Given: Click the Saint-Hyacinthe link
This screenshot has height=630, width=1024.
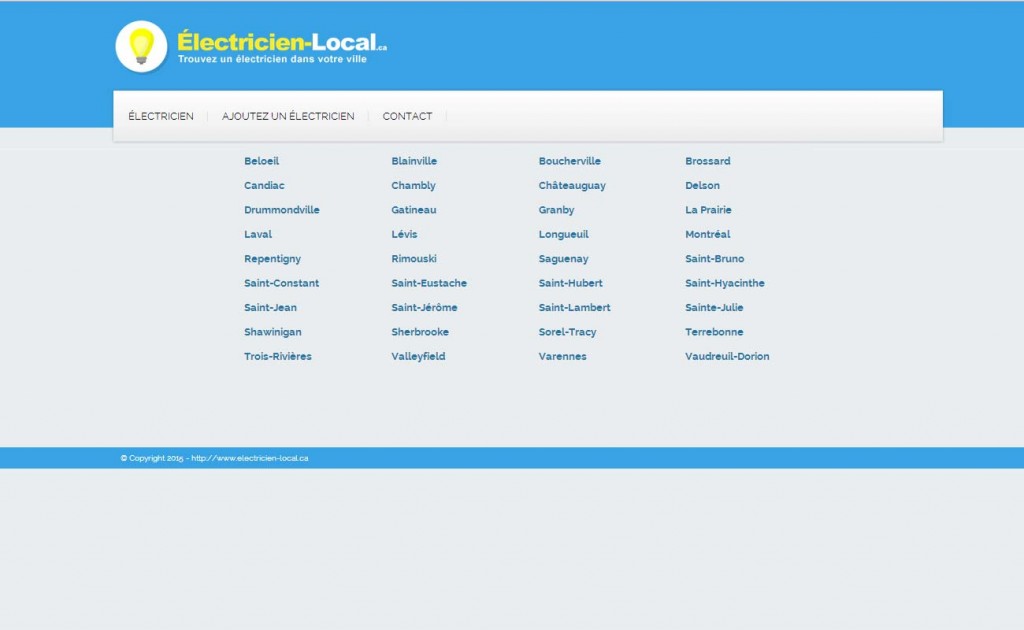Looking at the screenshot, I should point(724,283).
